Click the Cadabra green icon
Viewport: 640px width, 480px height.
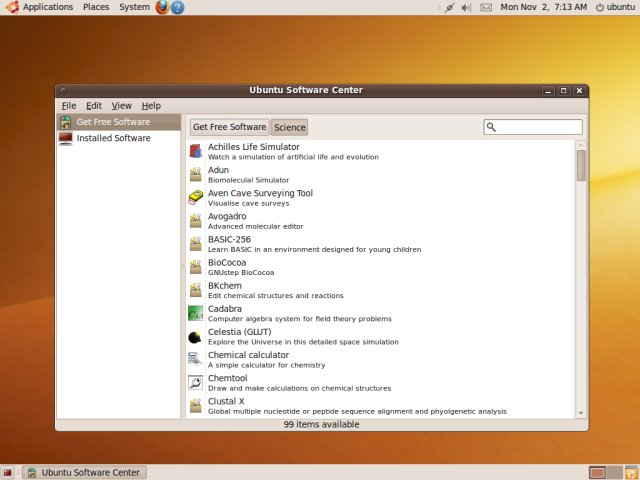[x=196, y=313]
